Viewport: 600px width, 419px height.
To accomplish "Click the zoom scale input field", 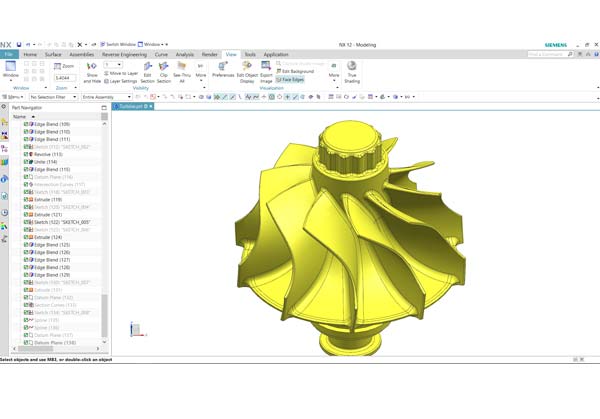I will tap(65, 78).
